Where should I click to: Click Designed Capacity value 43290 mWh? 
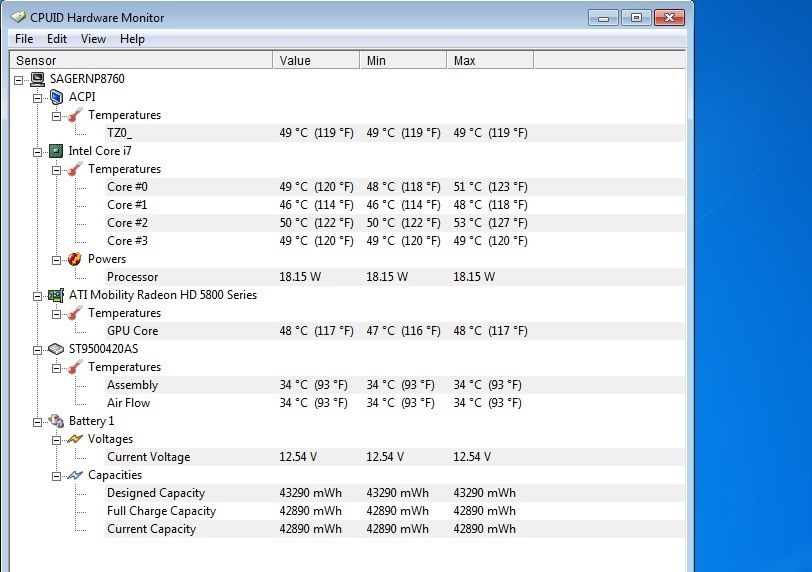[311, 493]
